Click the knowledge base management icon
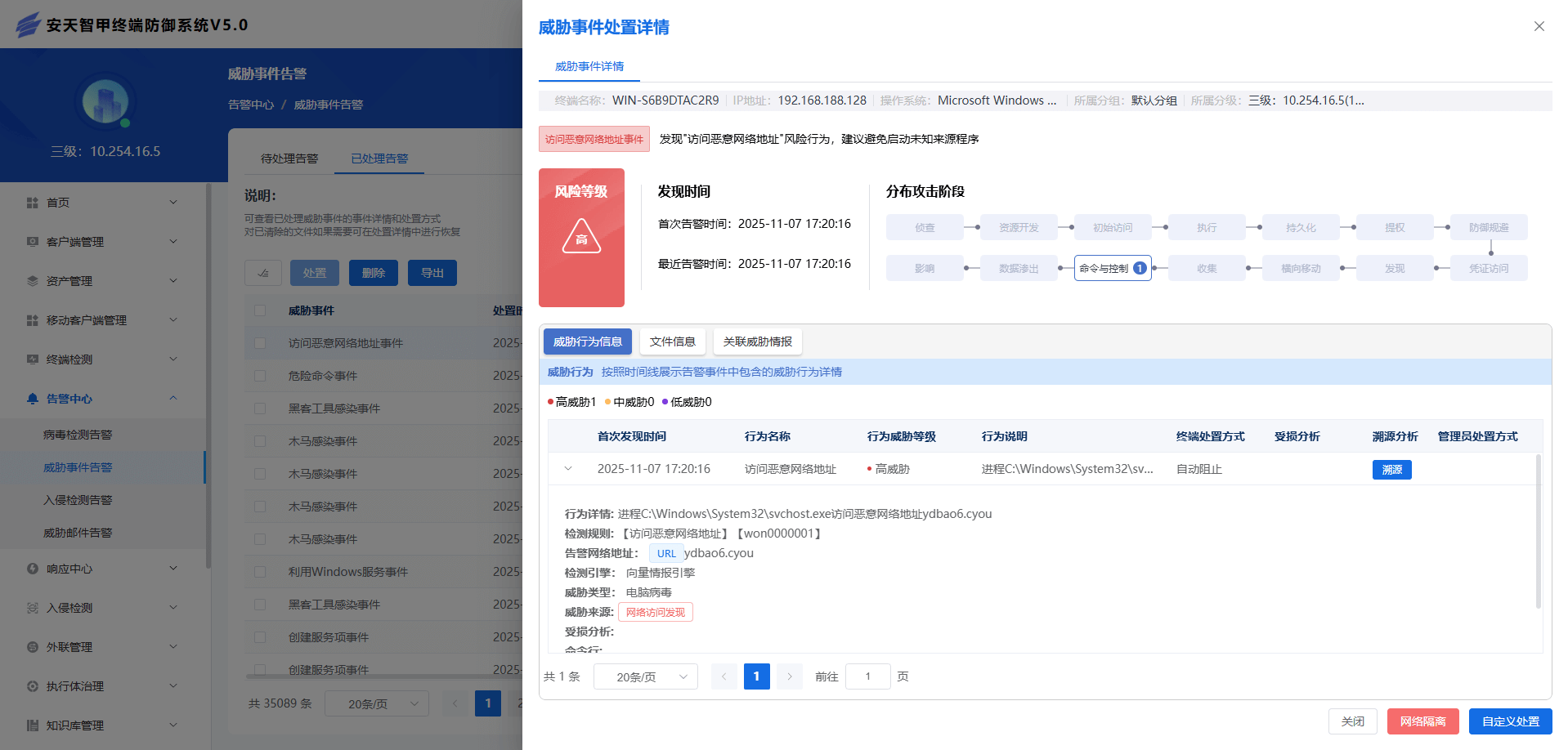 (x=33, y=725)
